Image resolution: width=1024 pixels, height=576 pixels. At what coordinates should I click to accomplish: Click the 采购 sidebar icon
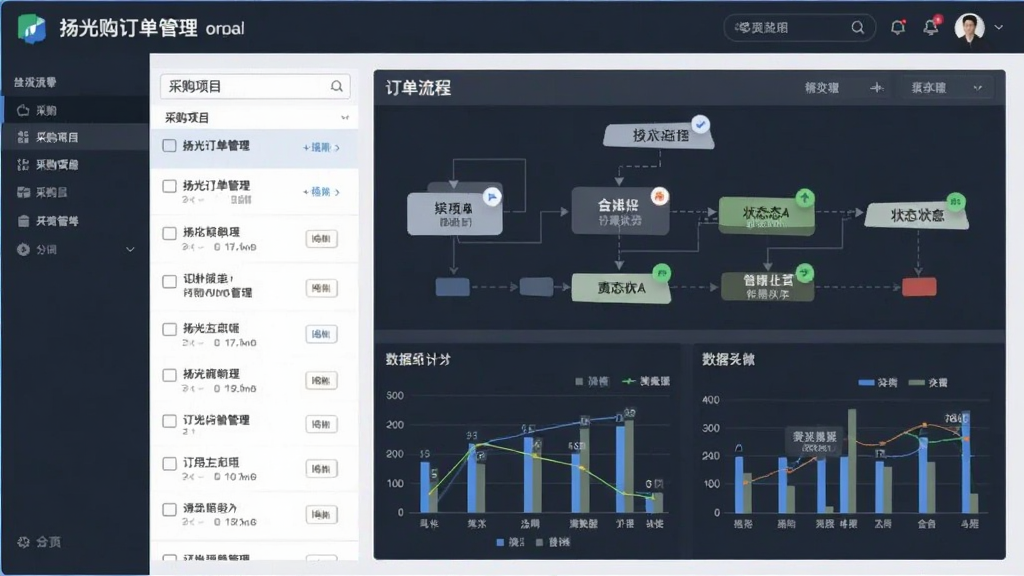click(23, 110)
